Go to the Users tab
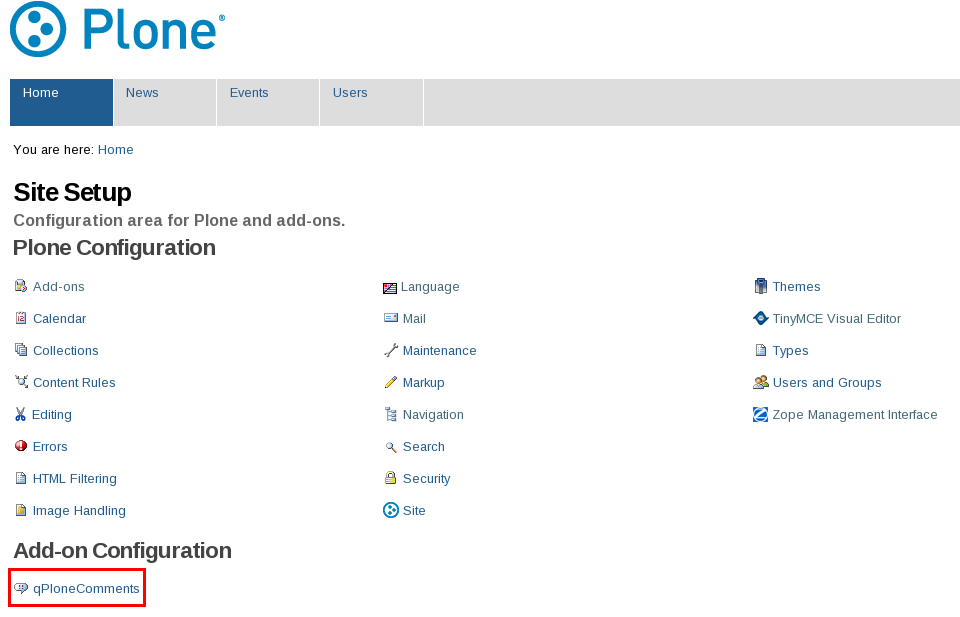The image size is (960, 617). coord(350,93)
